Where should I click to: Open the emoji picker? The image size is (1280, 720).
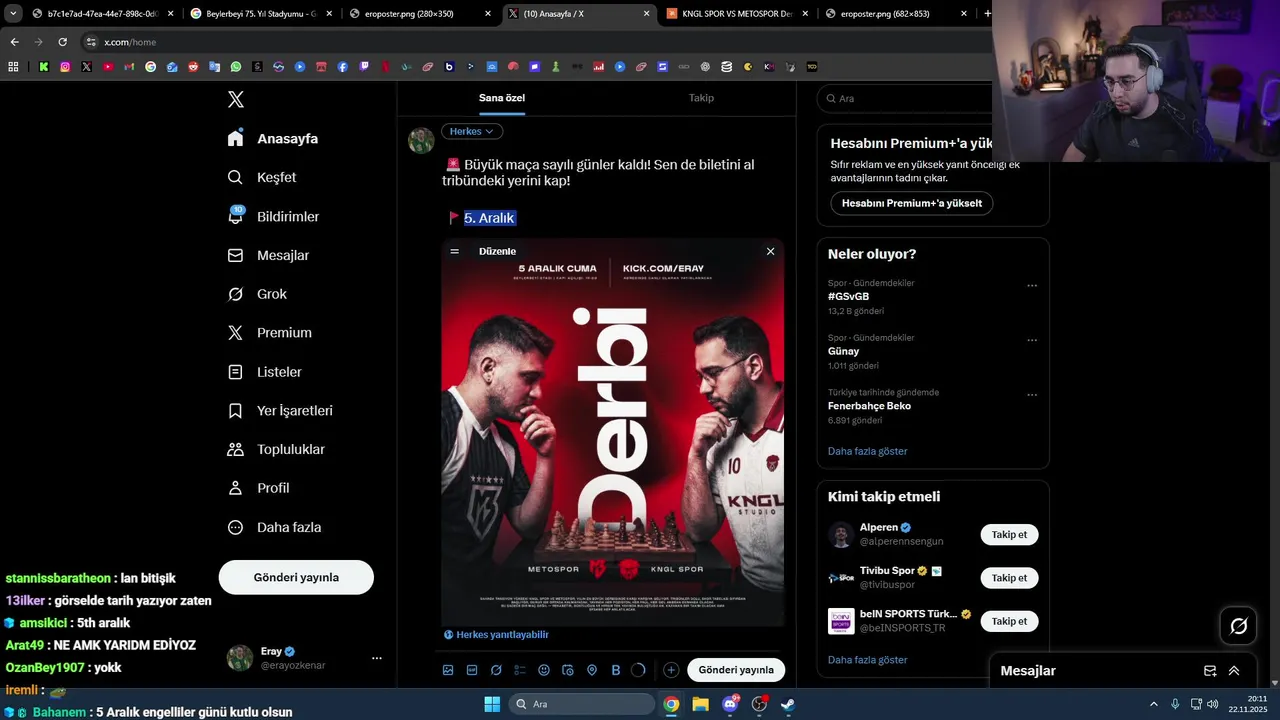[x=544, y=670]
